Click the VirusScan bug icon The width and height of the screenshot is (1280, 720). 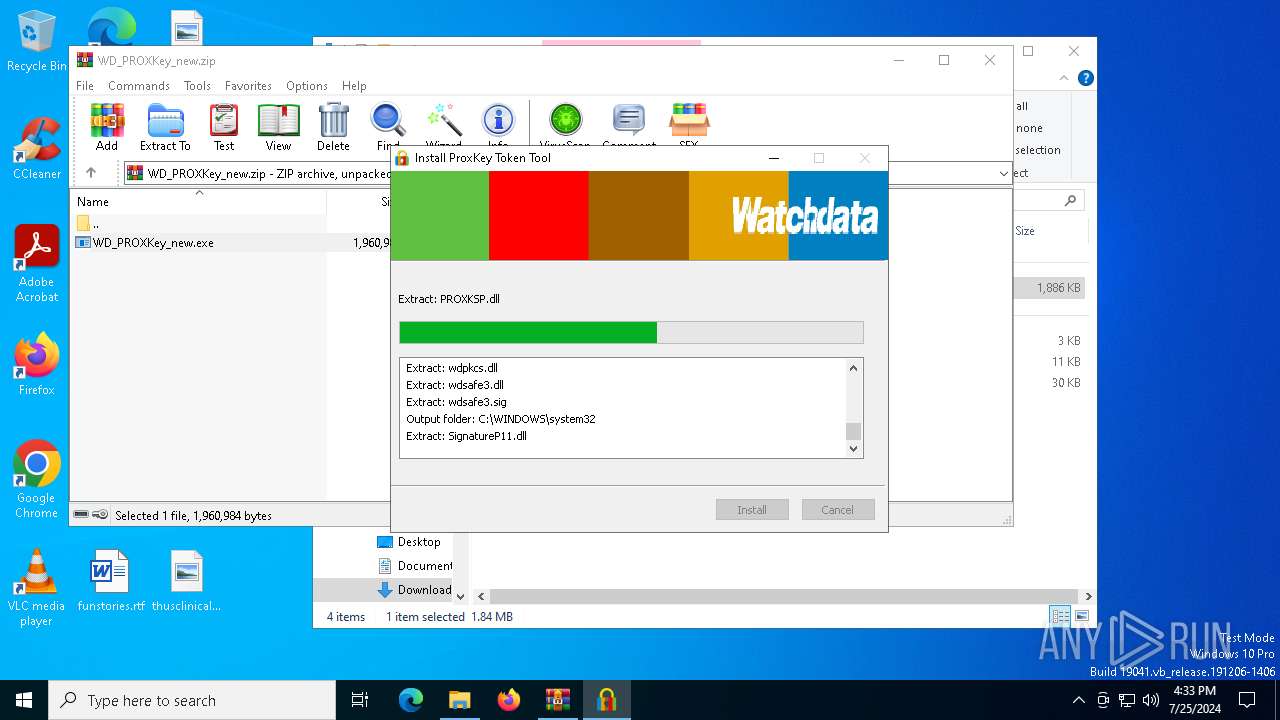coord(565,121)
